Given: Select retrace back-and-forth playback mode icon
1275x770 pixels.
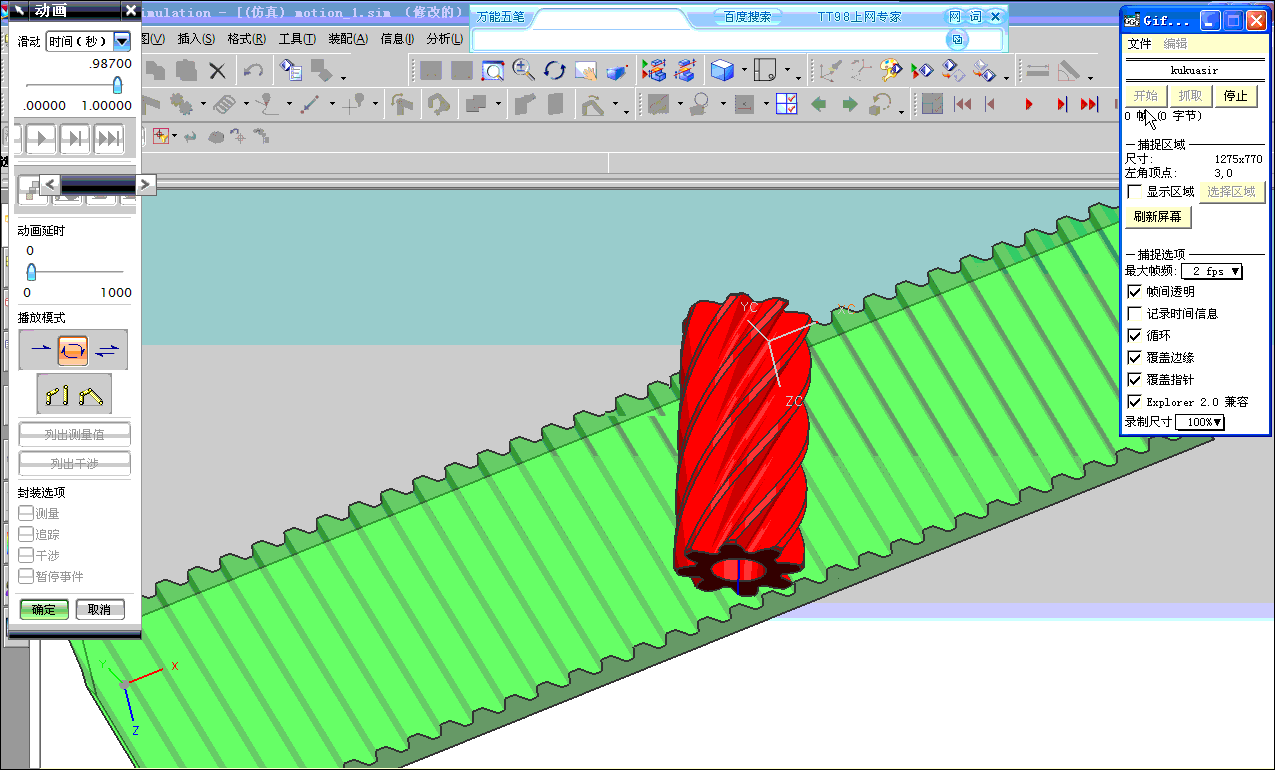Looking at the screenshot, I should click(108, 349).
